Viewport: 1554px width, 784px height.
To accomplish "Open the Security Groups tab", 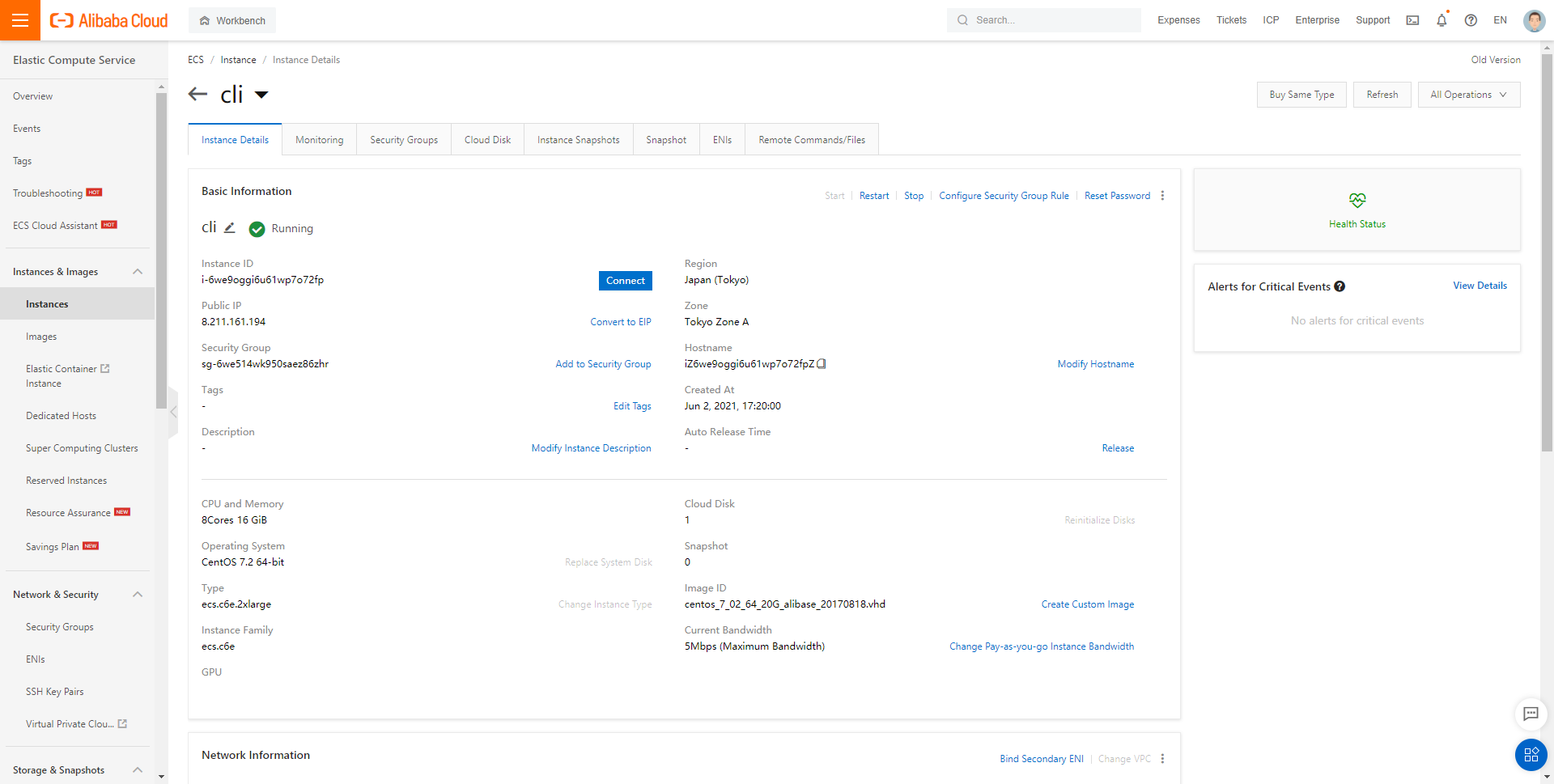I will pyautogui.click(x=404, y=140).
